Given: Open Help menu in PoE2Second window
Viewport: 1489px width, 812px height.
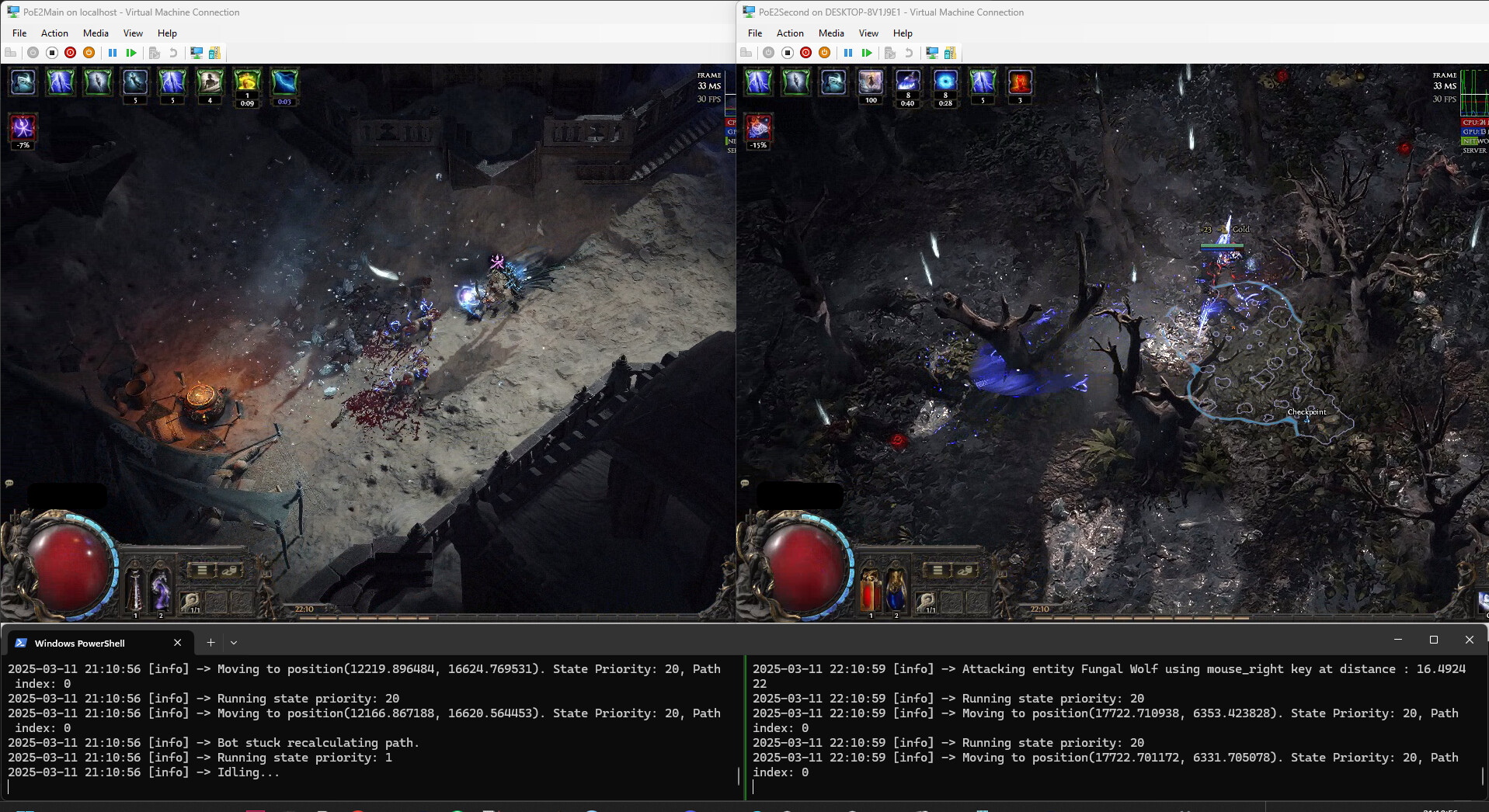Looking at the screenshot, I should (903, 33).
